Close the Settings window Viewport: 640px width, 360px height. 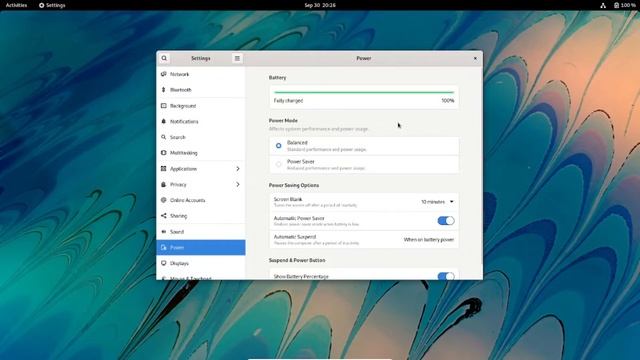[x=475, y=58]
